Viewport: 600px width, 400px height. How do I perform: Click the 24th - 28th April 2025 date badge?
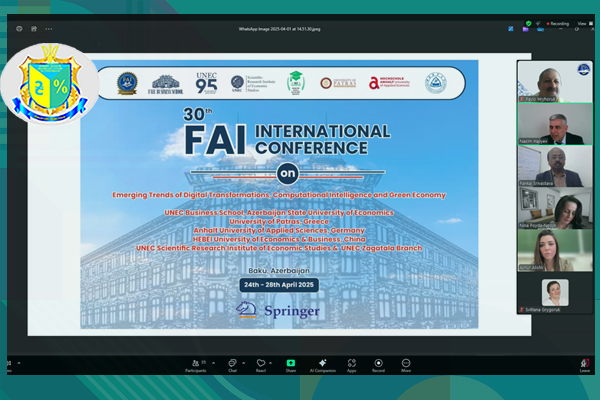point(279,285)
